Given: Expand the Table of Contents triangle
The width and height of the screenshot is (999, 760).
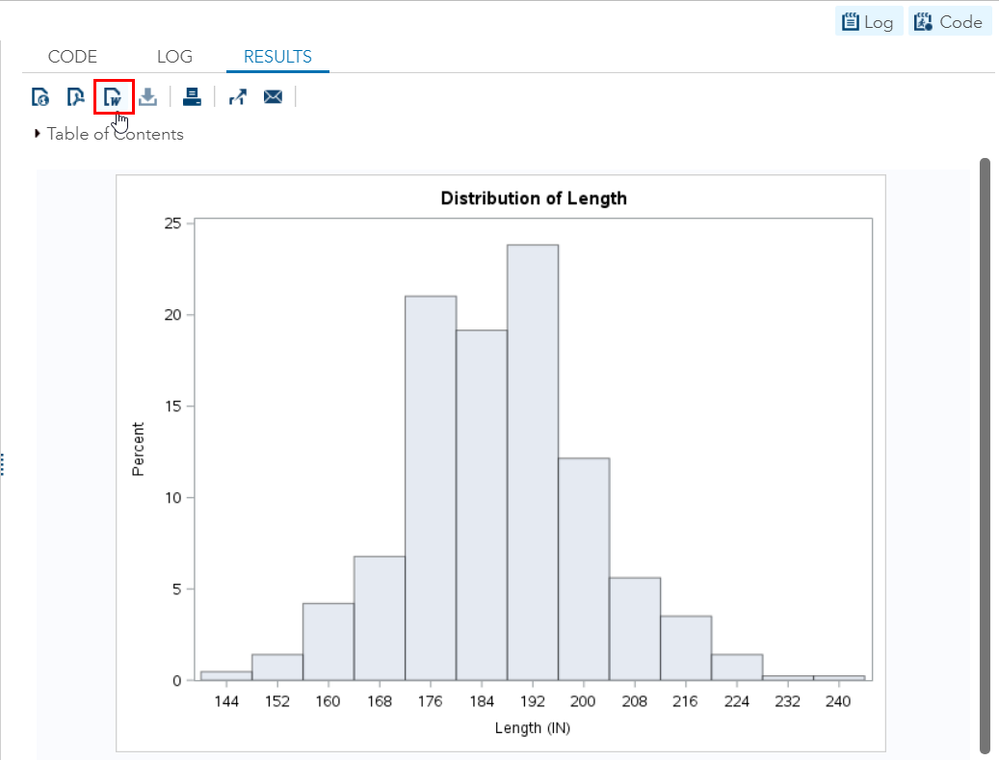Looking at the screenshot, I should 37,134.
